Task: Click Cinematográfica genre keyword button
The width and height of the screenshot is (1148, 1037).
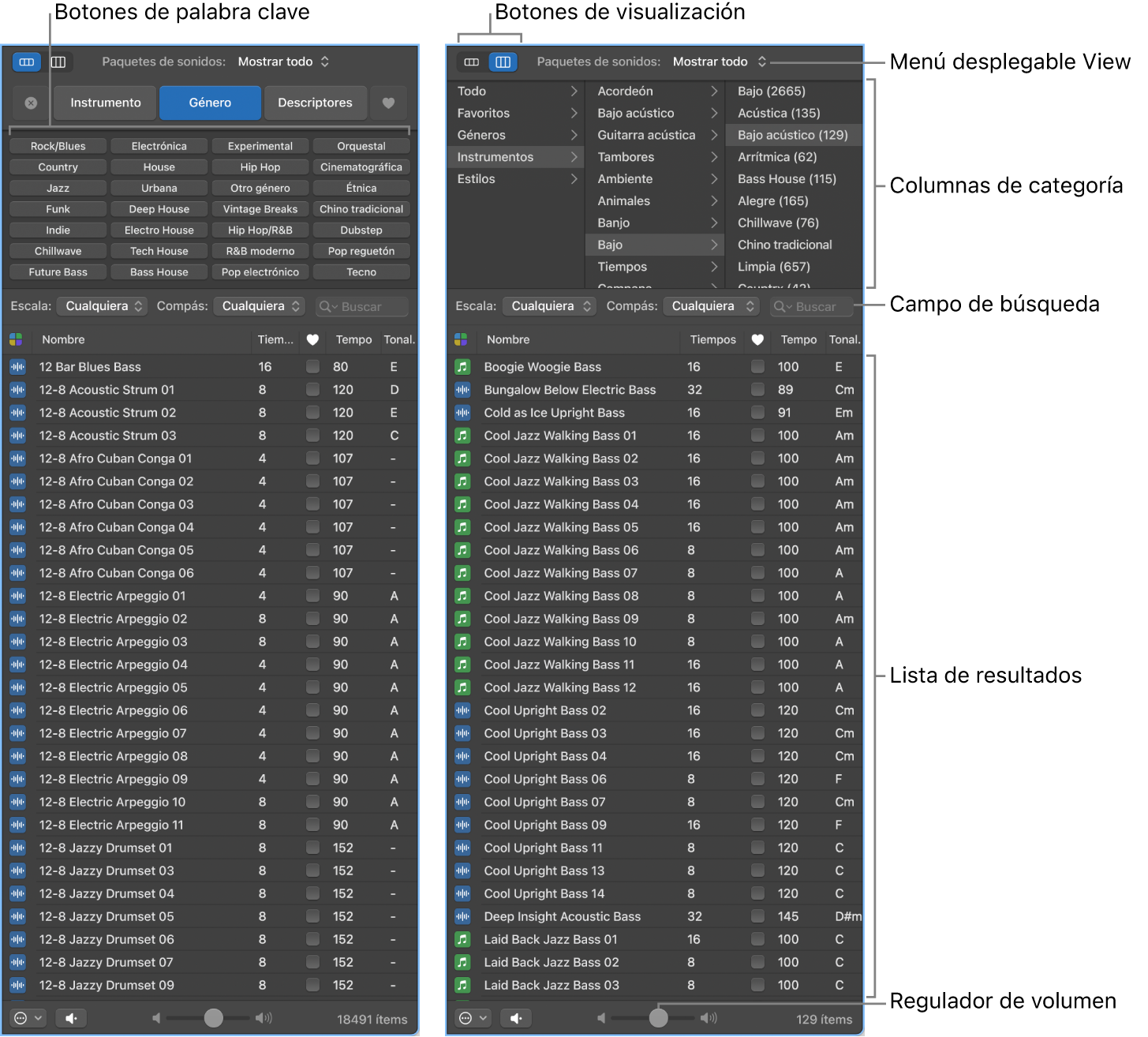Action: click(x=361, y=167)
